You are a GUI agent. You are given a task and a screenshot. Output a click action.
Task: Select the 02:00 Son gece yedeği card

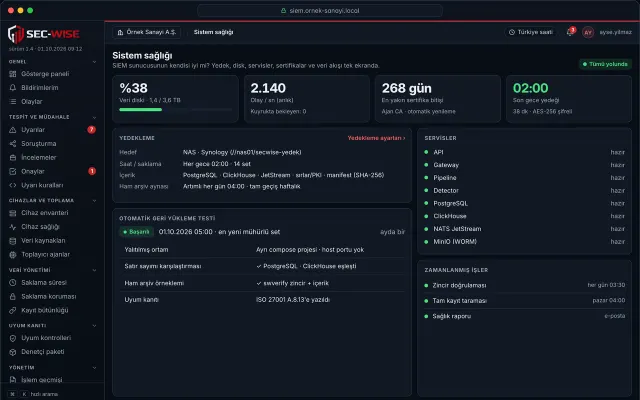pyautogui.click(x=569, y=99)
